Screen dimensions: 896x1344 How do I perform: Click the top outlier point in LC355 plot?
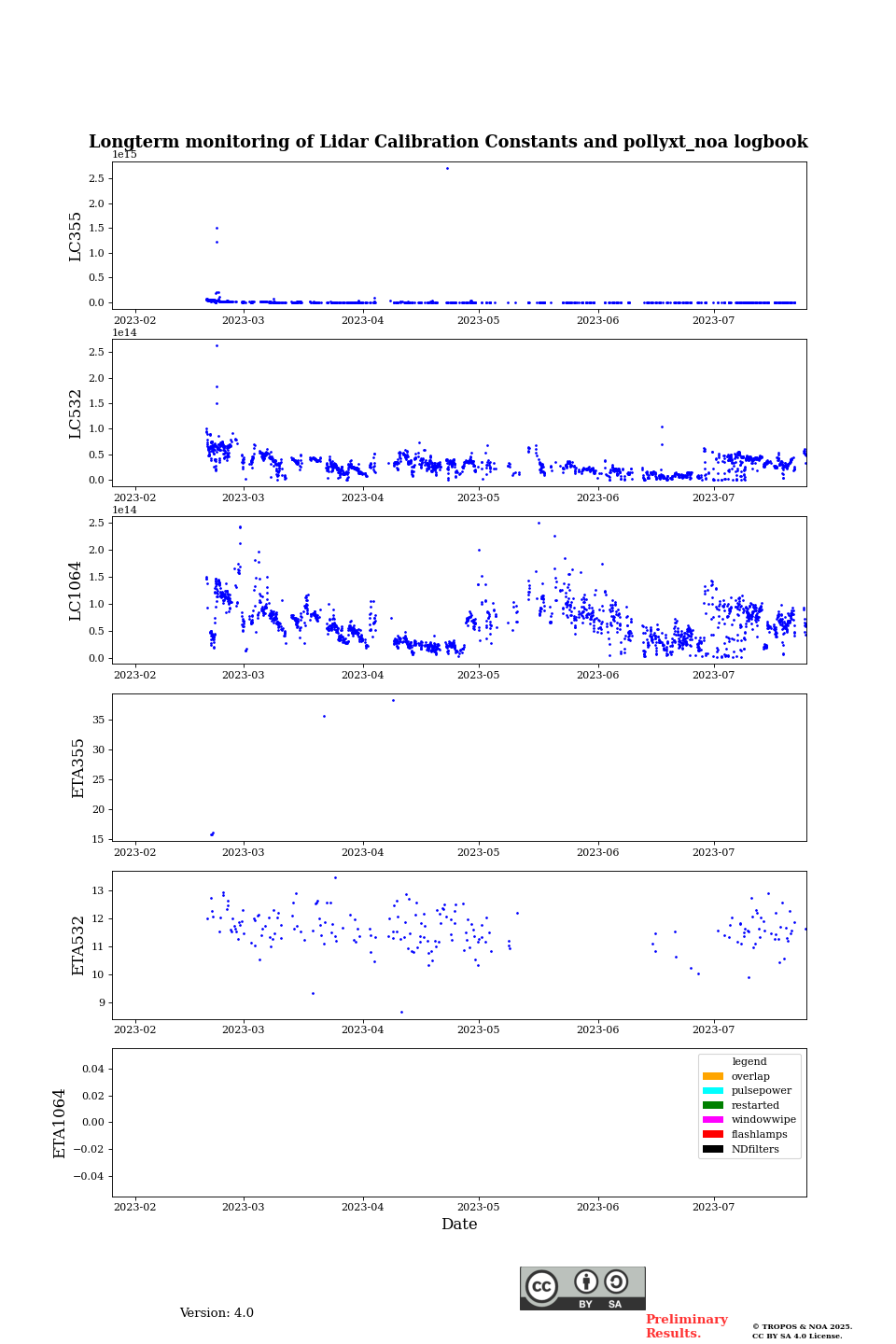pyautogui.click(x=447, y=168)
